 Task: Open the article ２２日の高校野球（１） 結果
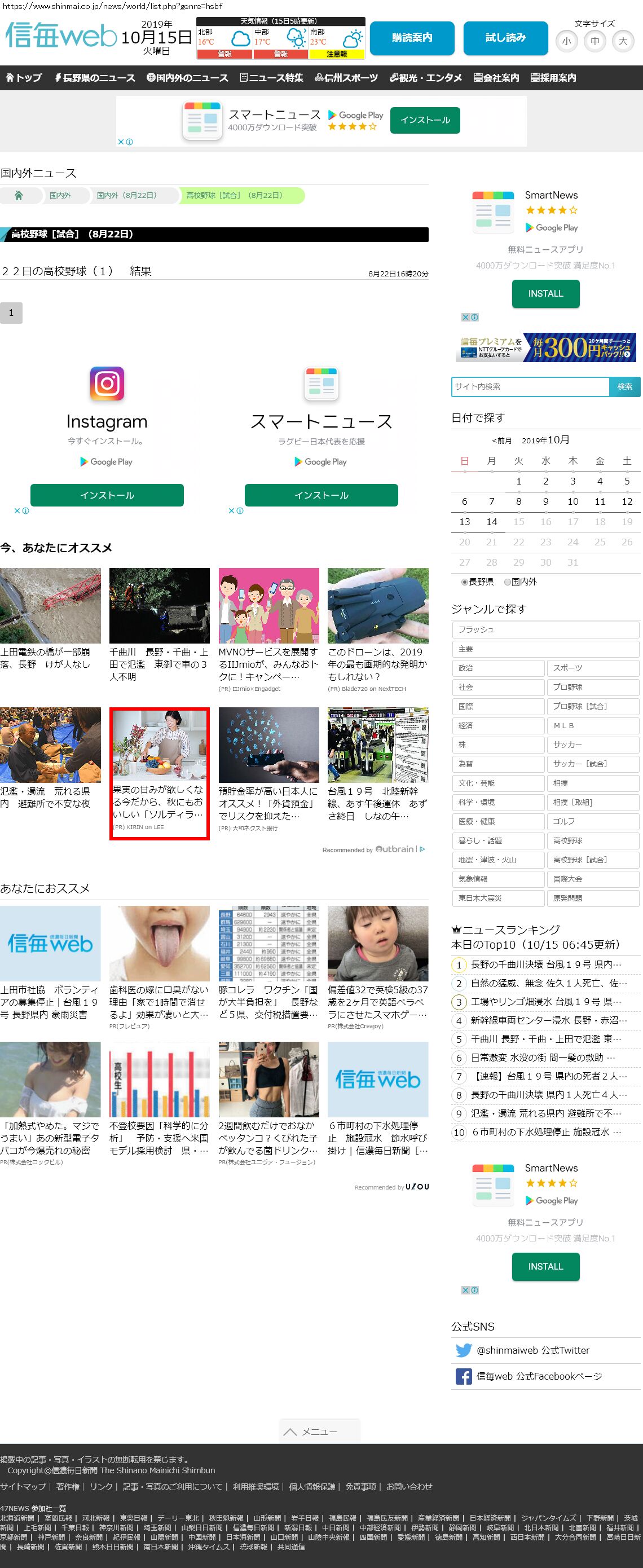(x=77, y=271)
